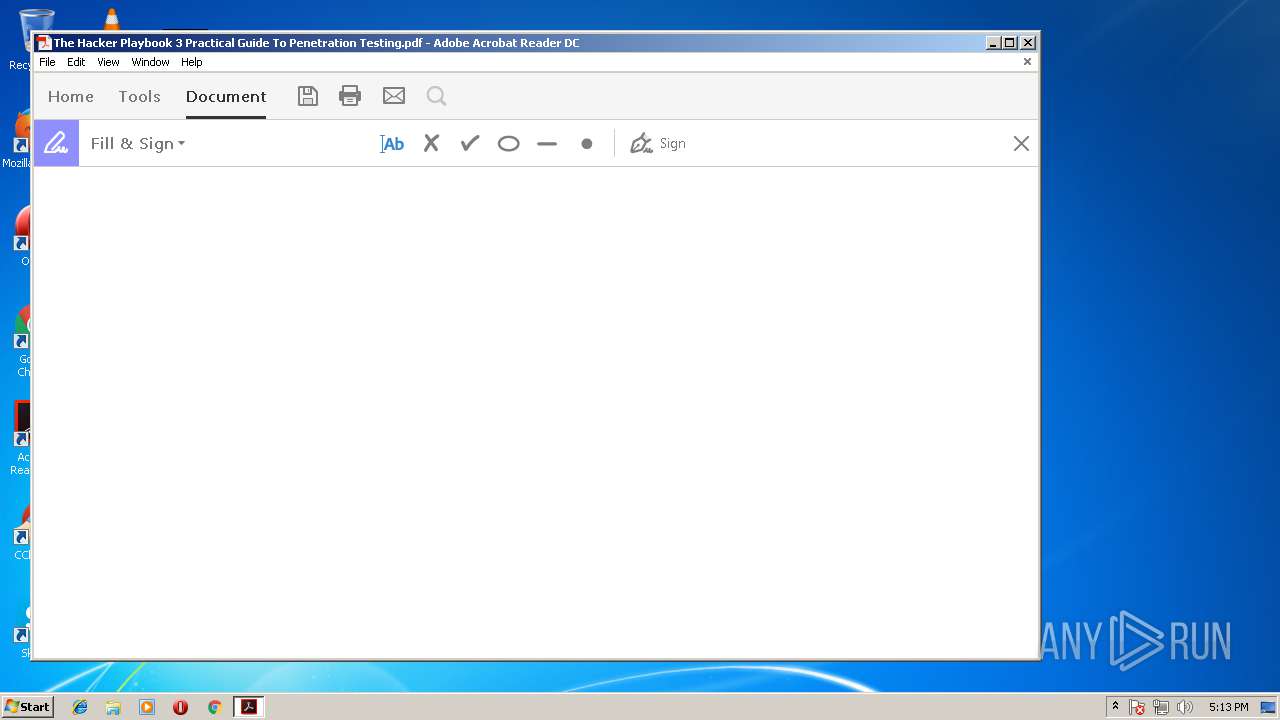
Task: Select the Add Text 'Ab' tool
Action: (392, 144)
